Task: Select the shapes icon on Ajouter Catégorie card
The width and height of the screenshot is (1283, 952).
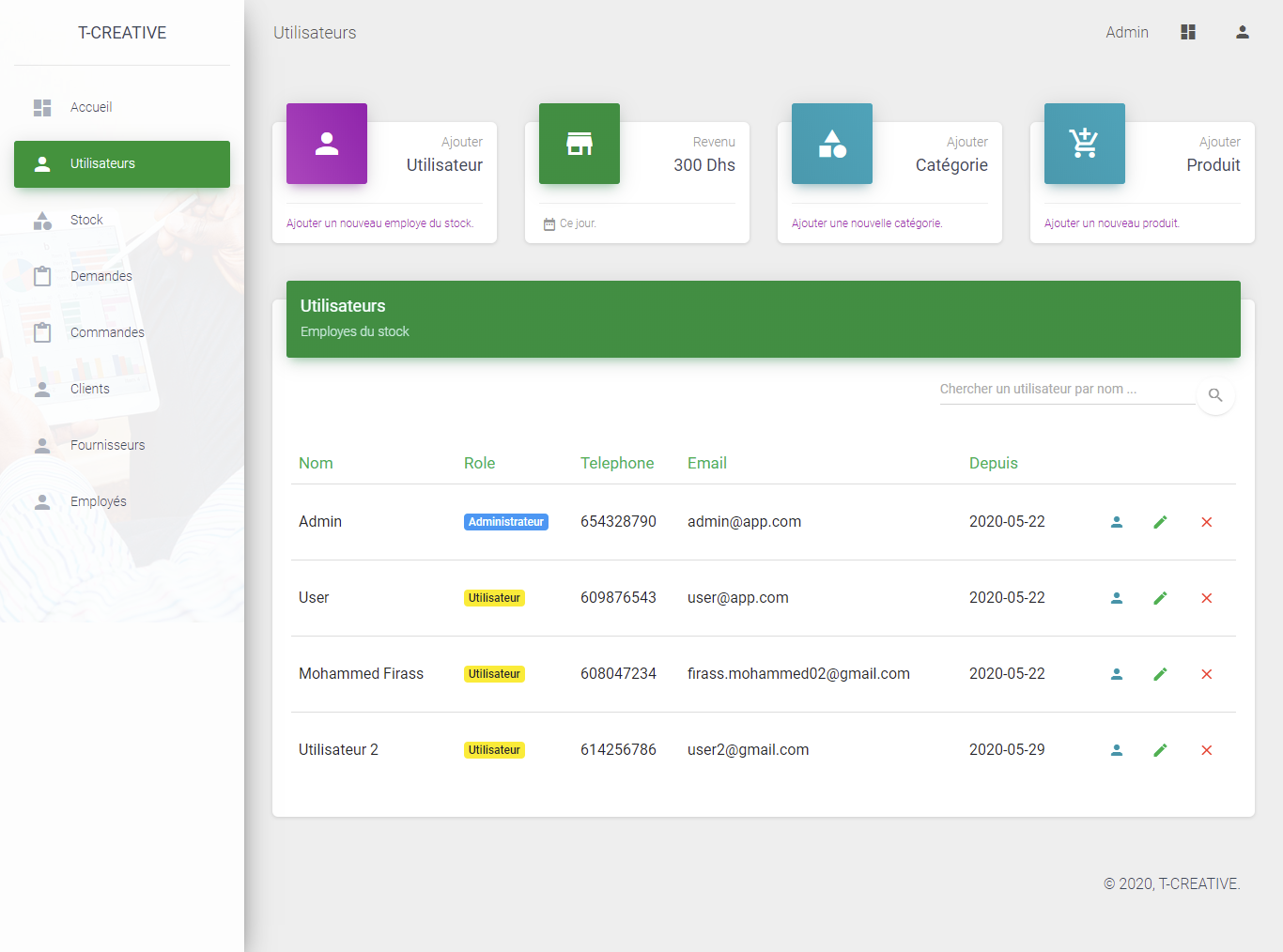Action: (831, 144)
